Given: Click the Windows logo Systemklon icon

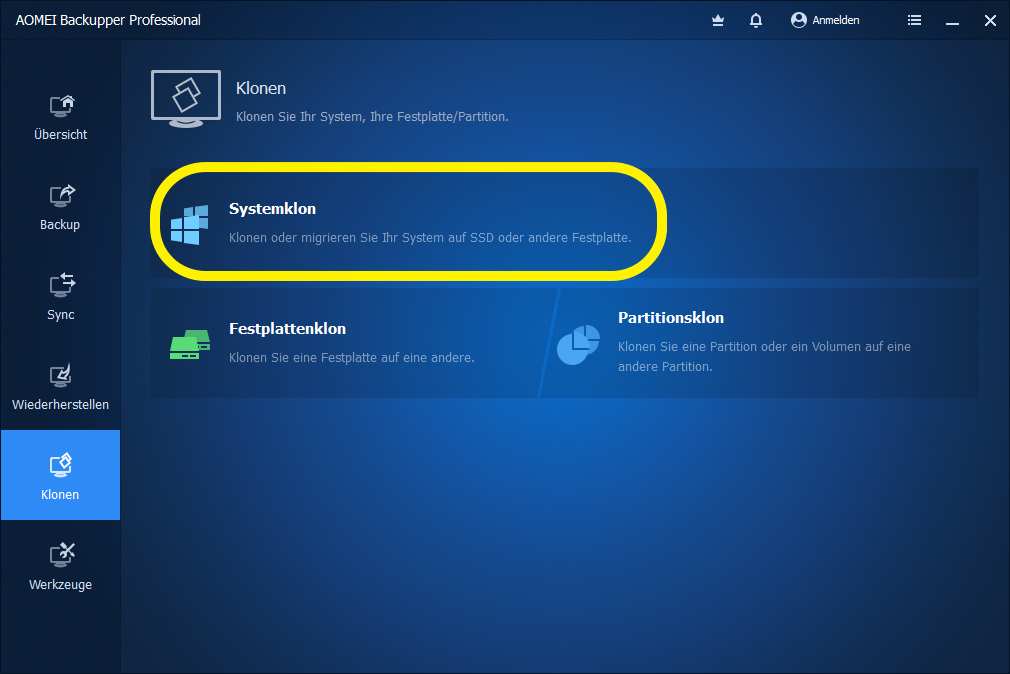Looking at the screenshot, I should pyautogui.click(x=189, y=225).
